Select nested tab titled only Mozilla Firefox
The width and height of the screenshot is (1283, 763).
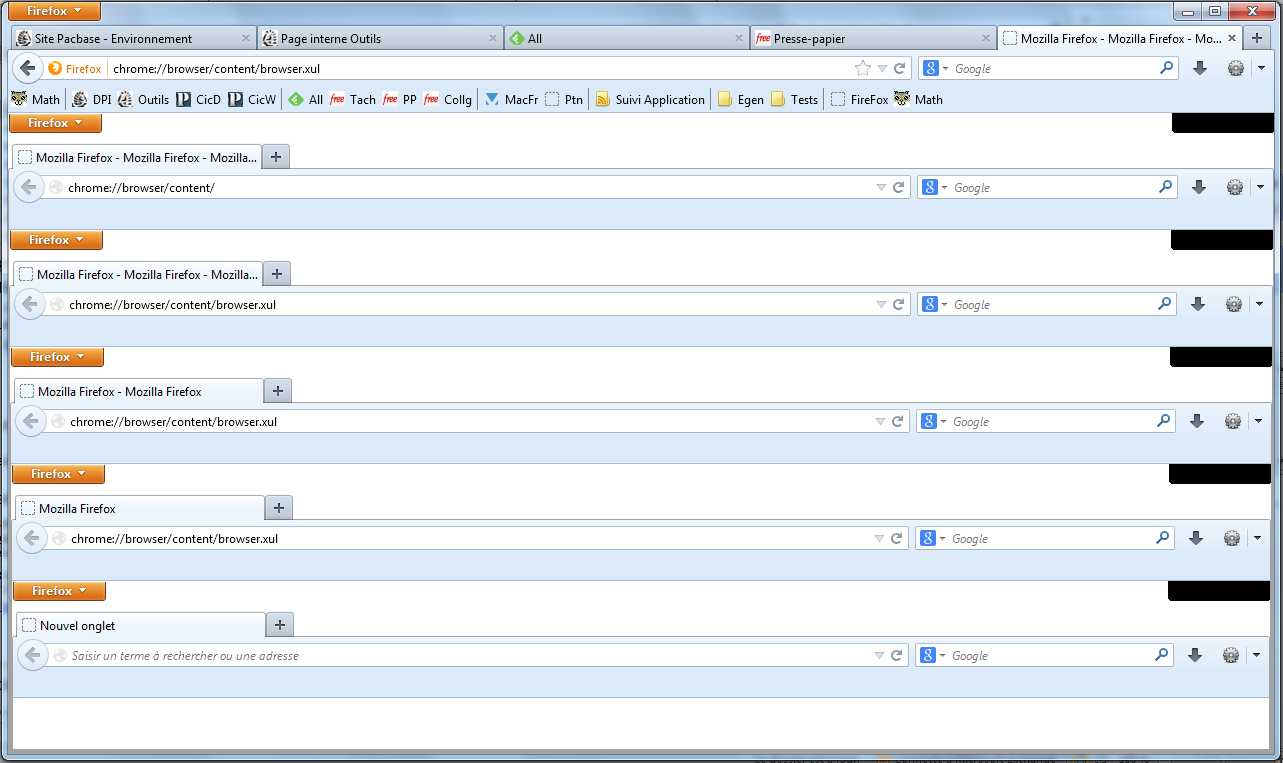click(x=140, y=508)
